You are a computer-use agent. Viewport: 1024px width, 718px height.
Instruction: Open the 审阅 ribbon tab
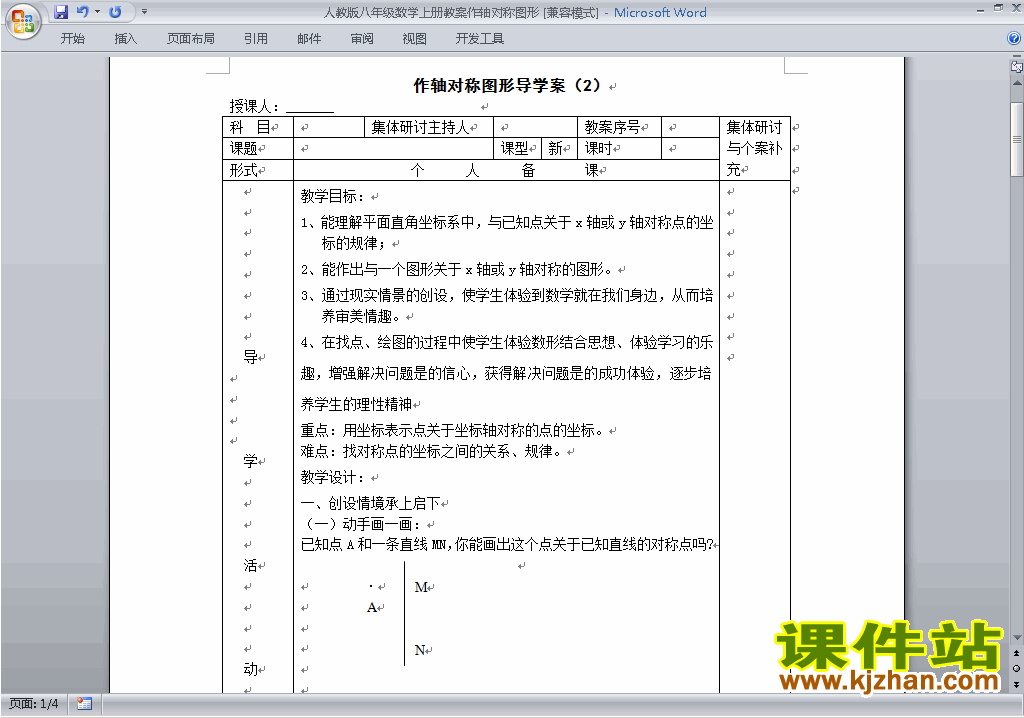click(362, 39)
